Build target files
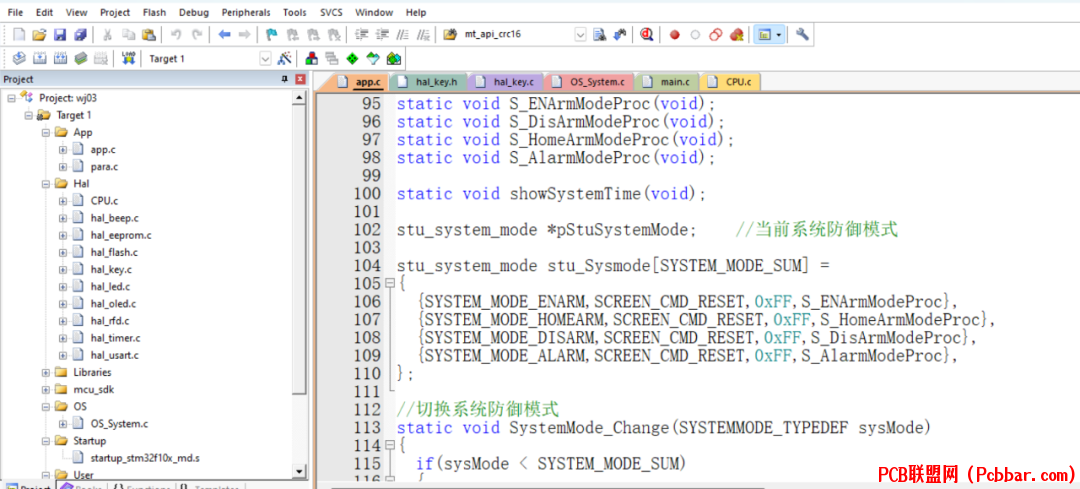This screenshot has height=489, width=1080. (40, 59)
